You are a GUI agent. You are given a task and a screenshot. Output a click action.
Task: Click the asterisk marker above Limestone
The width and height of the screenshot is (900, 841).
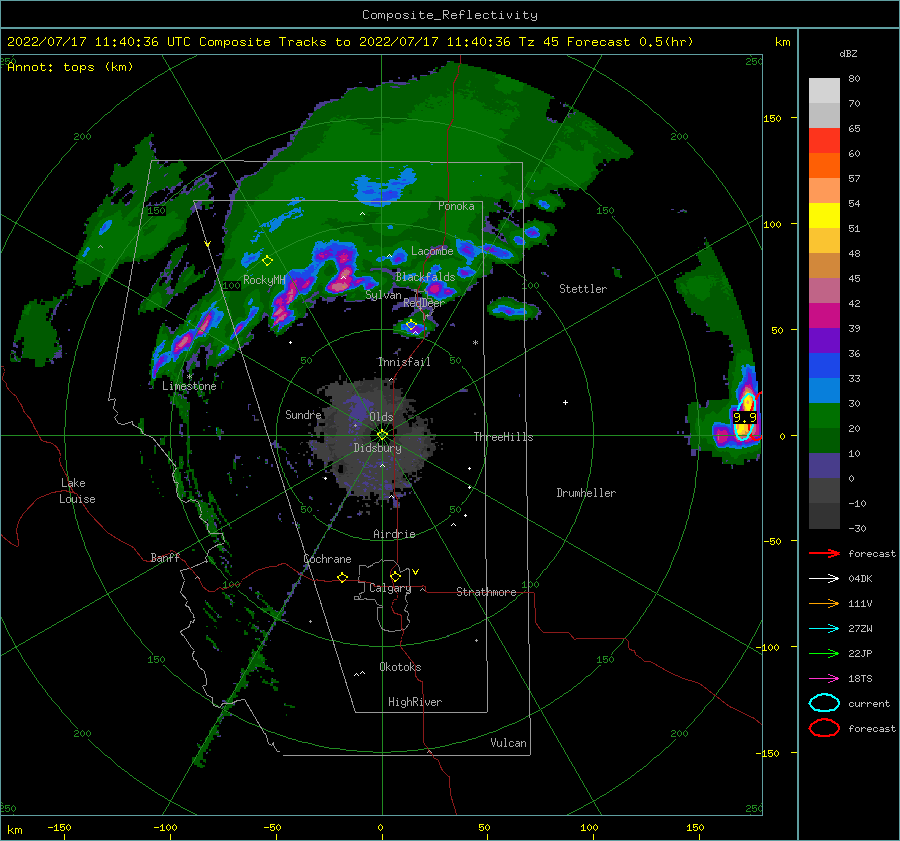(189, 377)
